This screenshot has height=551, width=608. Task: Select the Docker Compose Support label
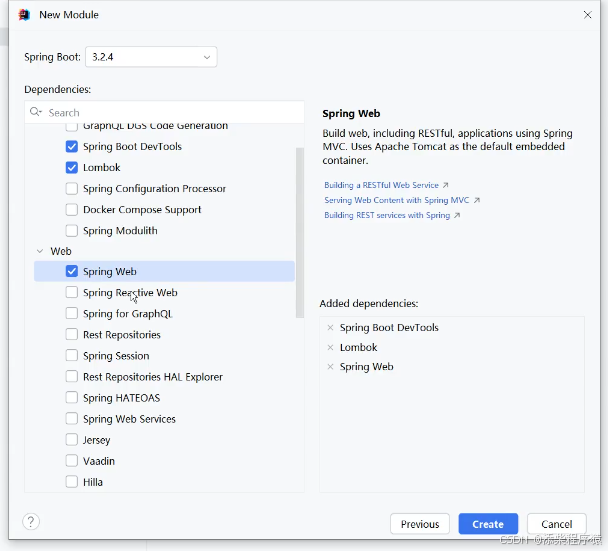[142, 210]
